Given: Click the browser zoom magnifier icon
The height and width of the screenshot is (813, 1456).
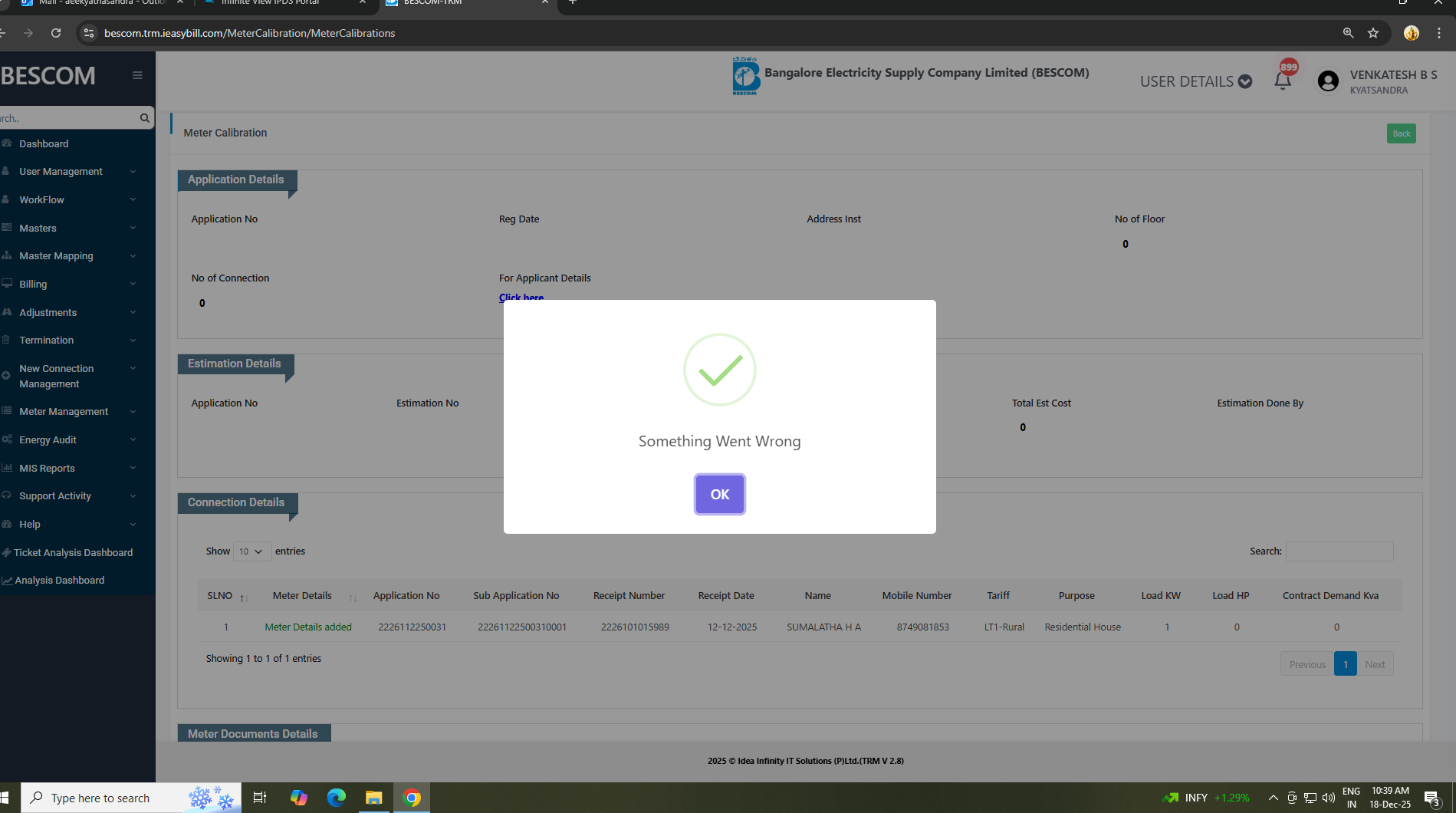Looking at the screenshot, I should tap(1348, 33).
